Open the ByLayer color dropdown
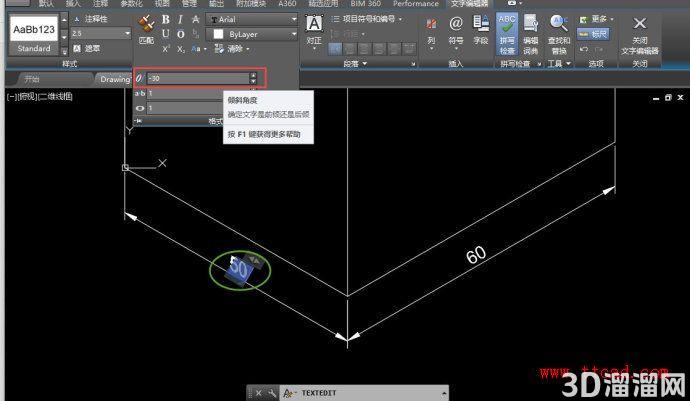 [253, 34]
